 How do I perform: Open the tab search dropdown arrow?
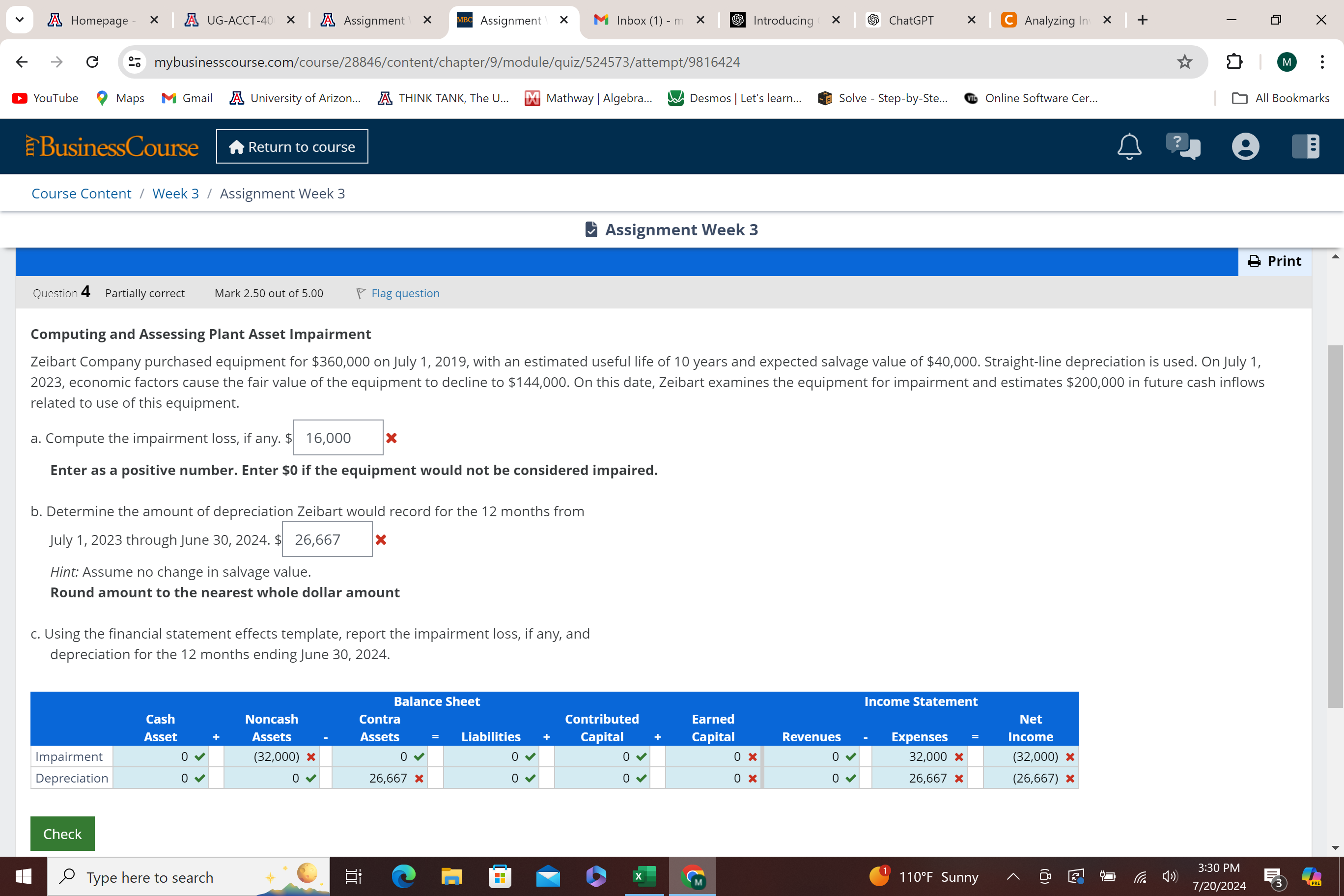20,20
